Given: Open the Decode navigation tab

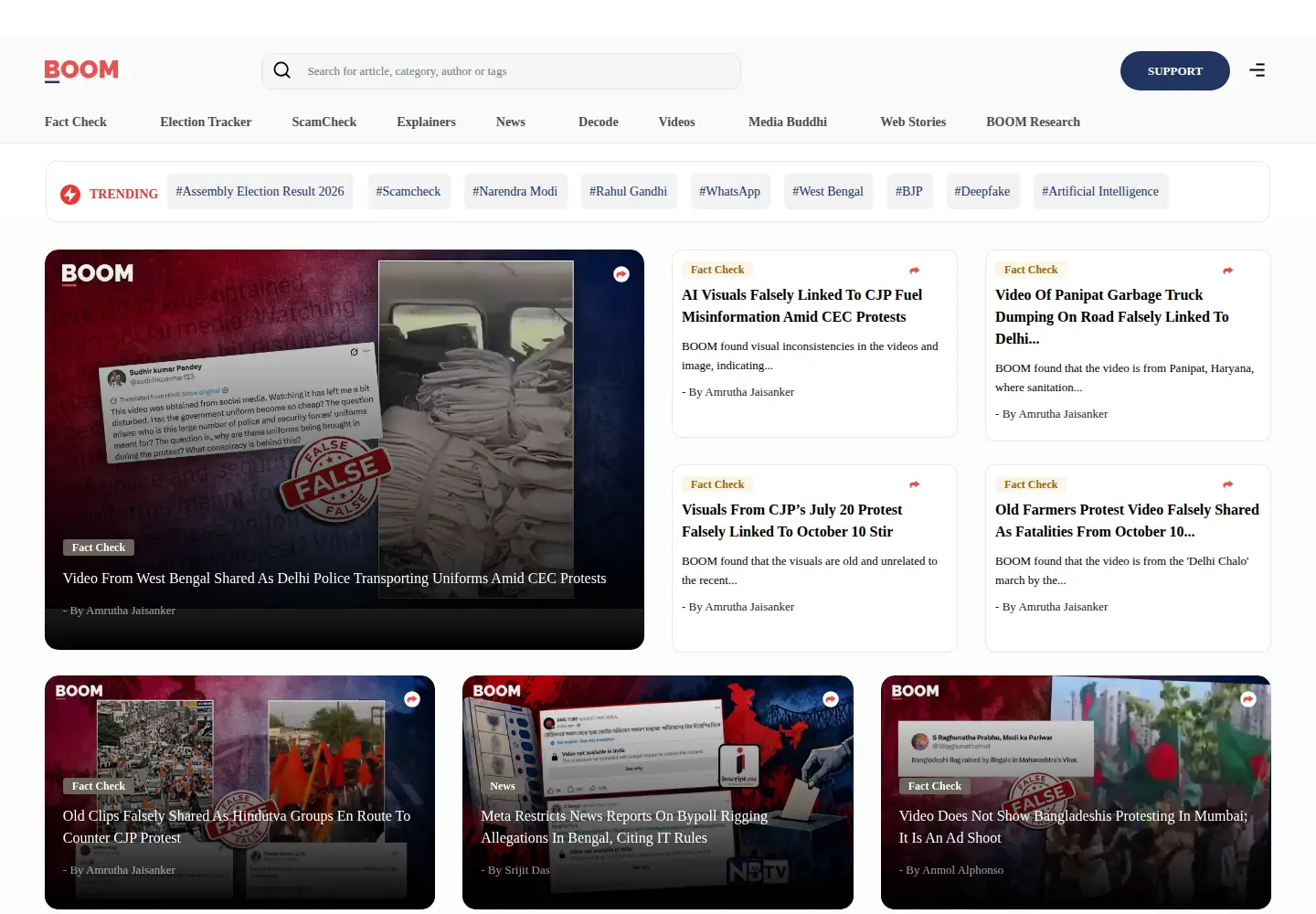Looking at the screenshot, I should 599,122.
